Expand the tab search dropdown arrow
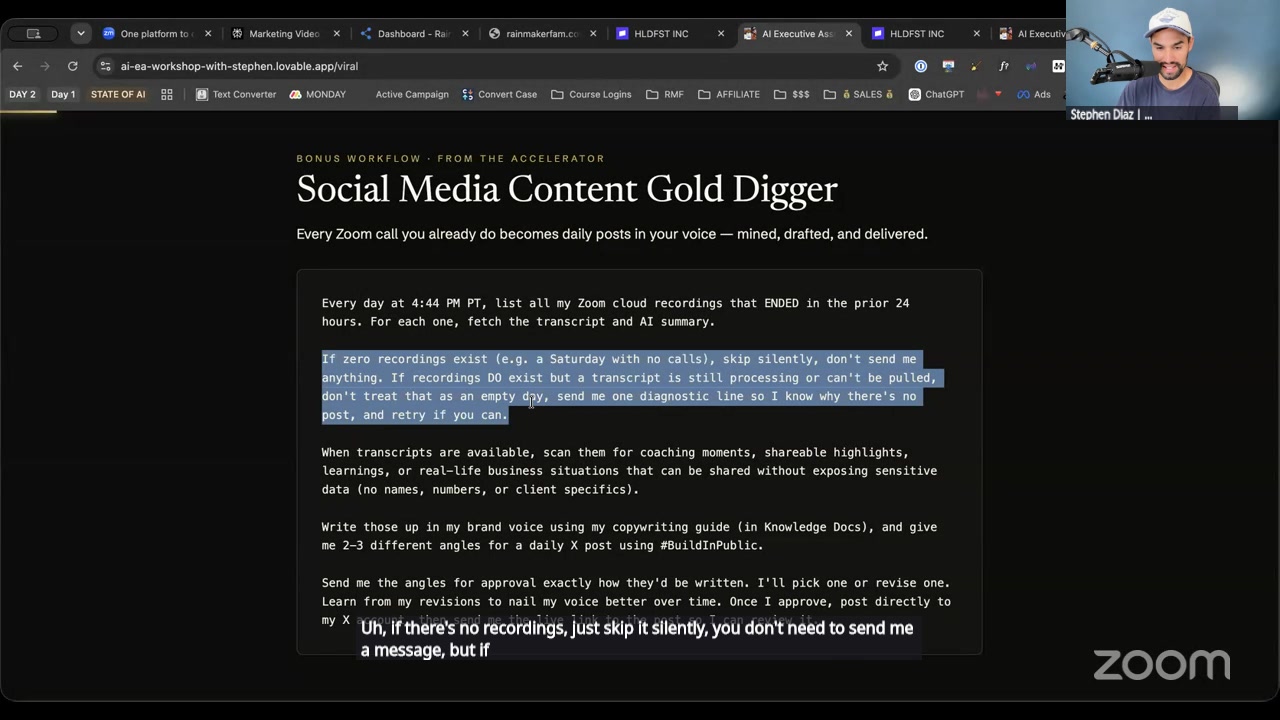This screenshot has height=720, width=1280. point(80,33)
